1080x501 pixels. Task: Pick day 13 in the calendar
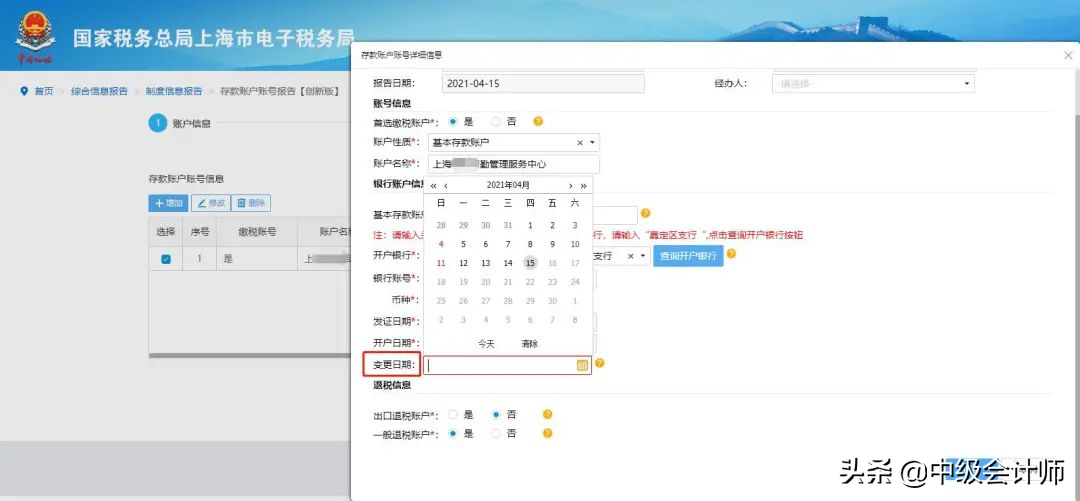[486, 263]
